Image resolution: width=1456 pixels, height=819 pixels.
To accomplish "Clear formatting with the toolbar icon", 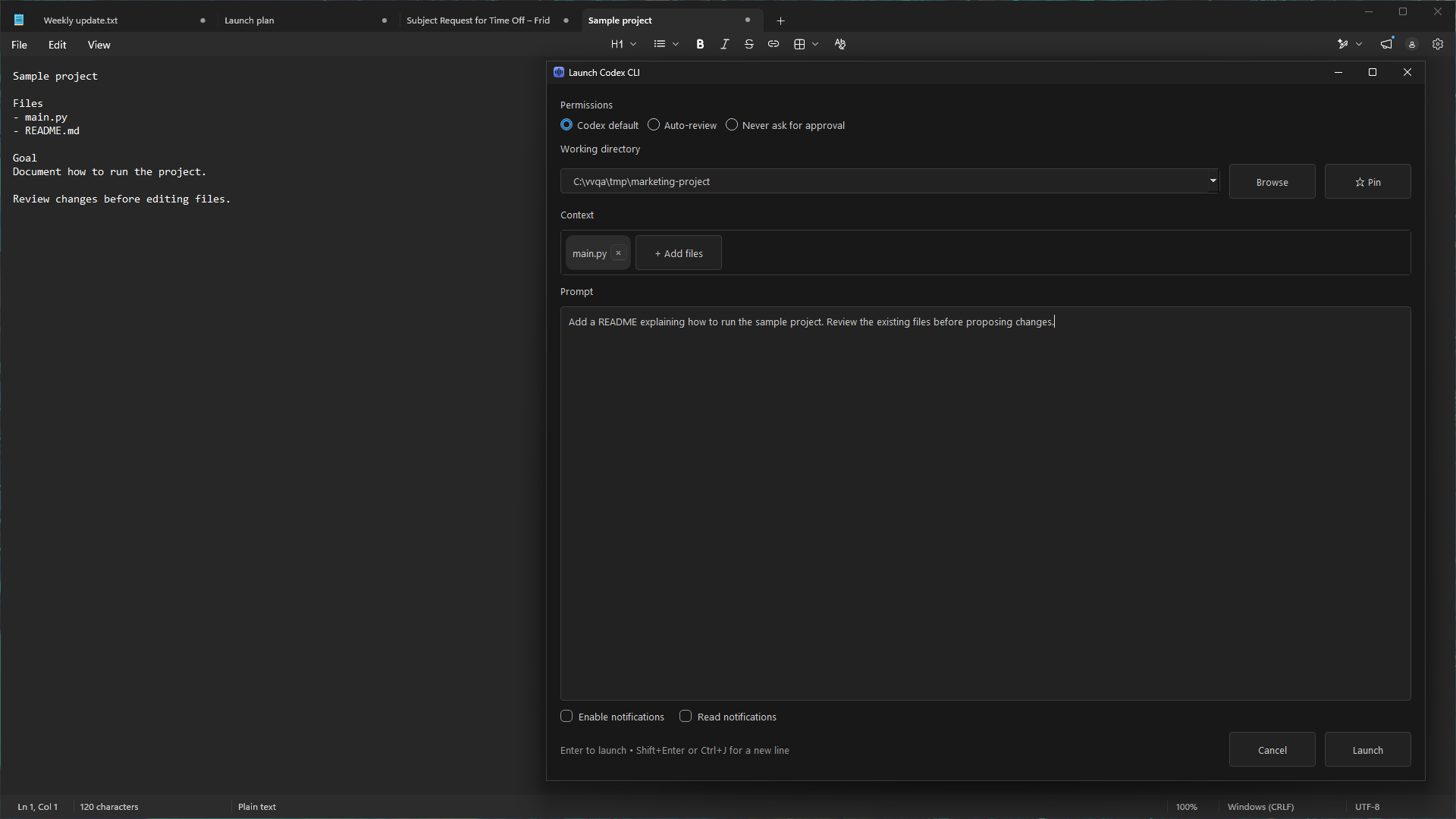I will pos(840,45).
